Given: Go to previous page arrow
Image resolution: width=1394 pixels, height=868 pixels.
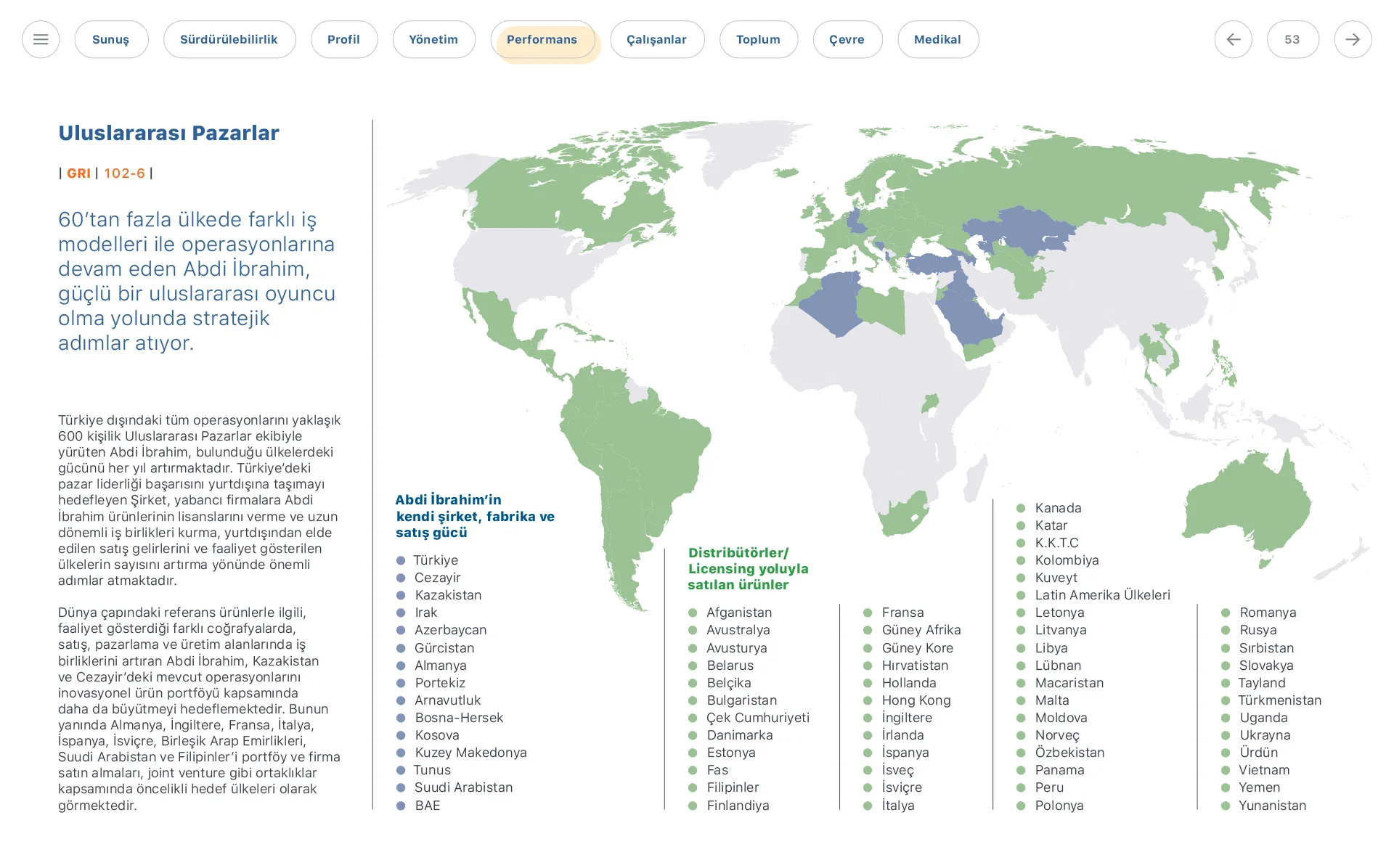Looking at the screenshot, I should [x=1233, y=39].
